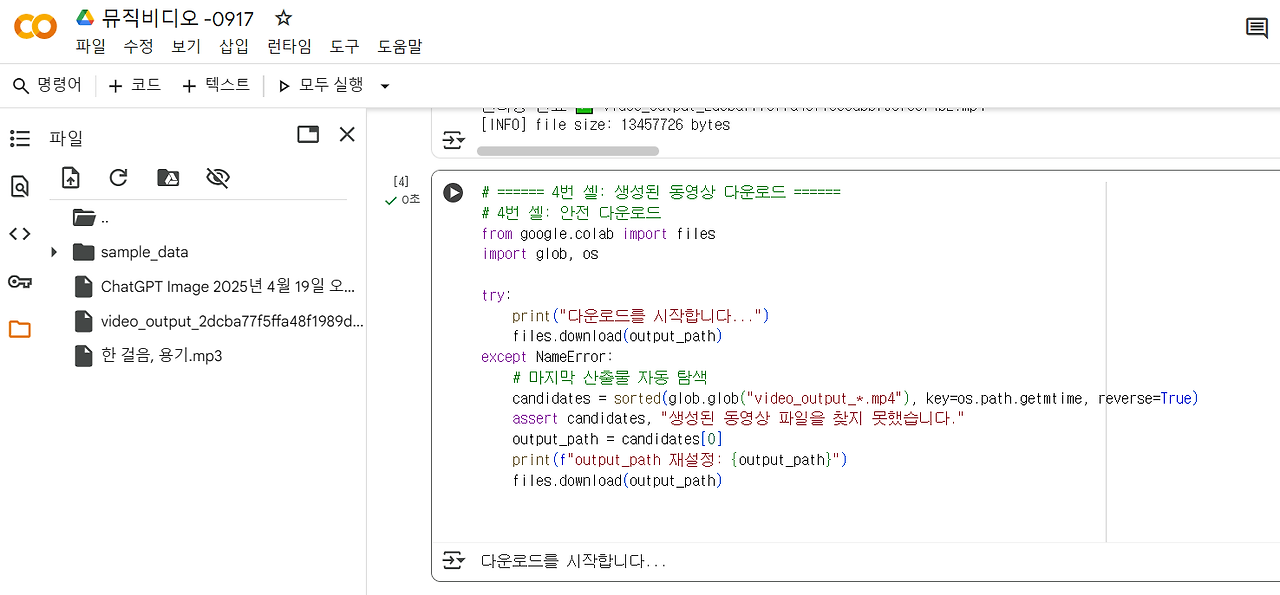Place cursor on 'import glob, os' line
The height and width of the screenshot is (595, 1280).
540,254
